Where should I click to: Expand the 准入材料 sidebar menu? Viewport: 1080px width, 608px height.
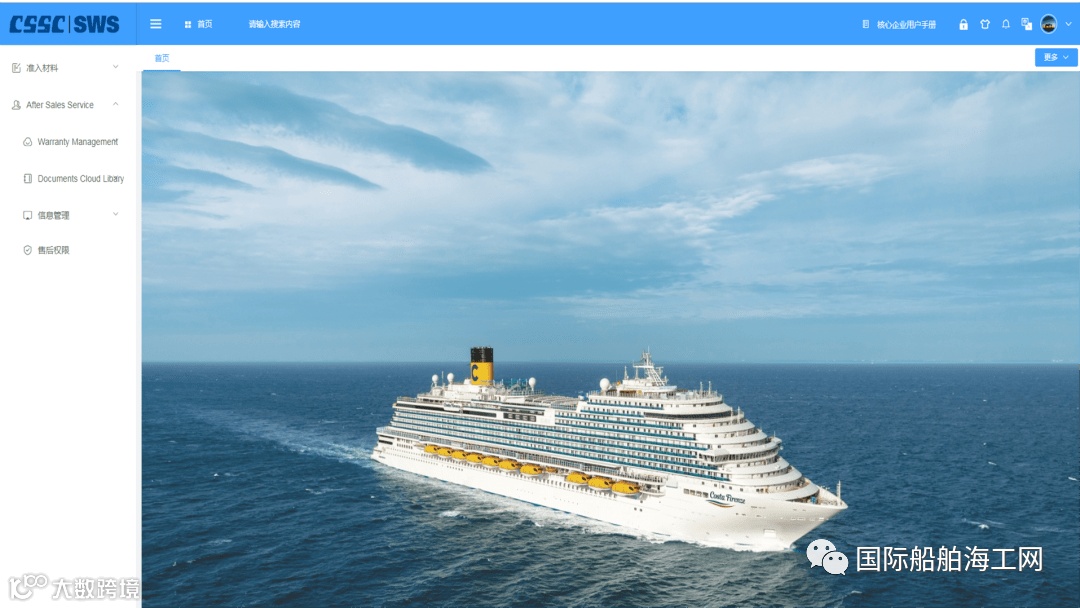pyautogui.click(x=65, y=67)
